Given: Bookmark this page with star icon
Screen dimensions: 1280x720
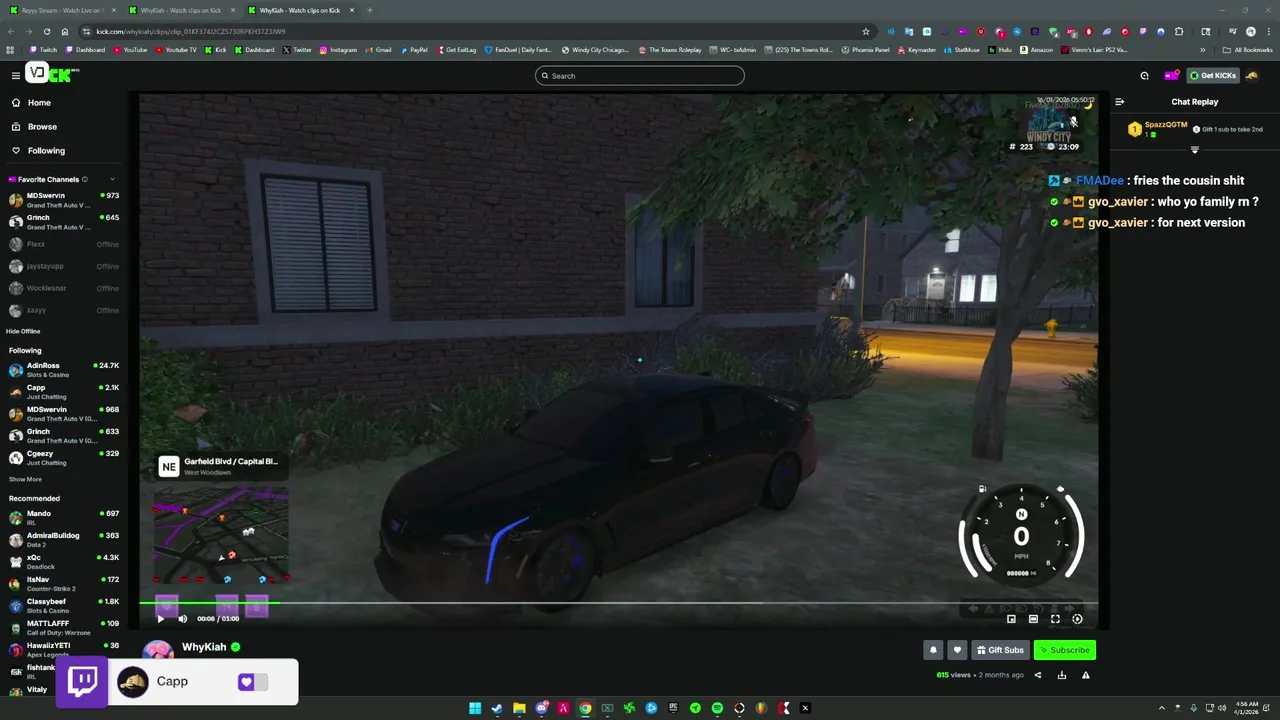Looking at the screenshot, I should pos(866,31).
